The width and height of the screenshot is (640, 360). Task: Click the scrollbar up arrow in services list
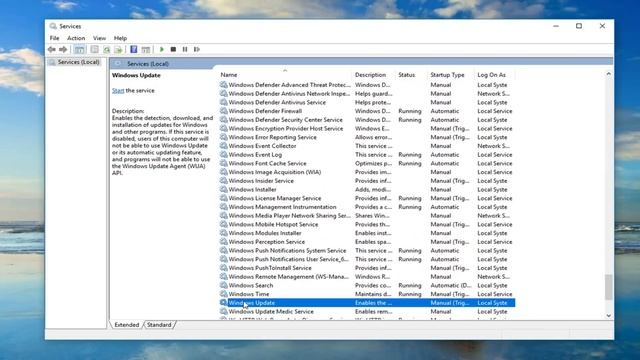[609, 74]
